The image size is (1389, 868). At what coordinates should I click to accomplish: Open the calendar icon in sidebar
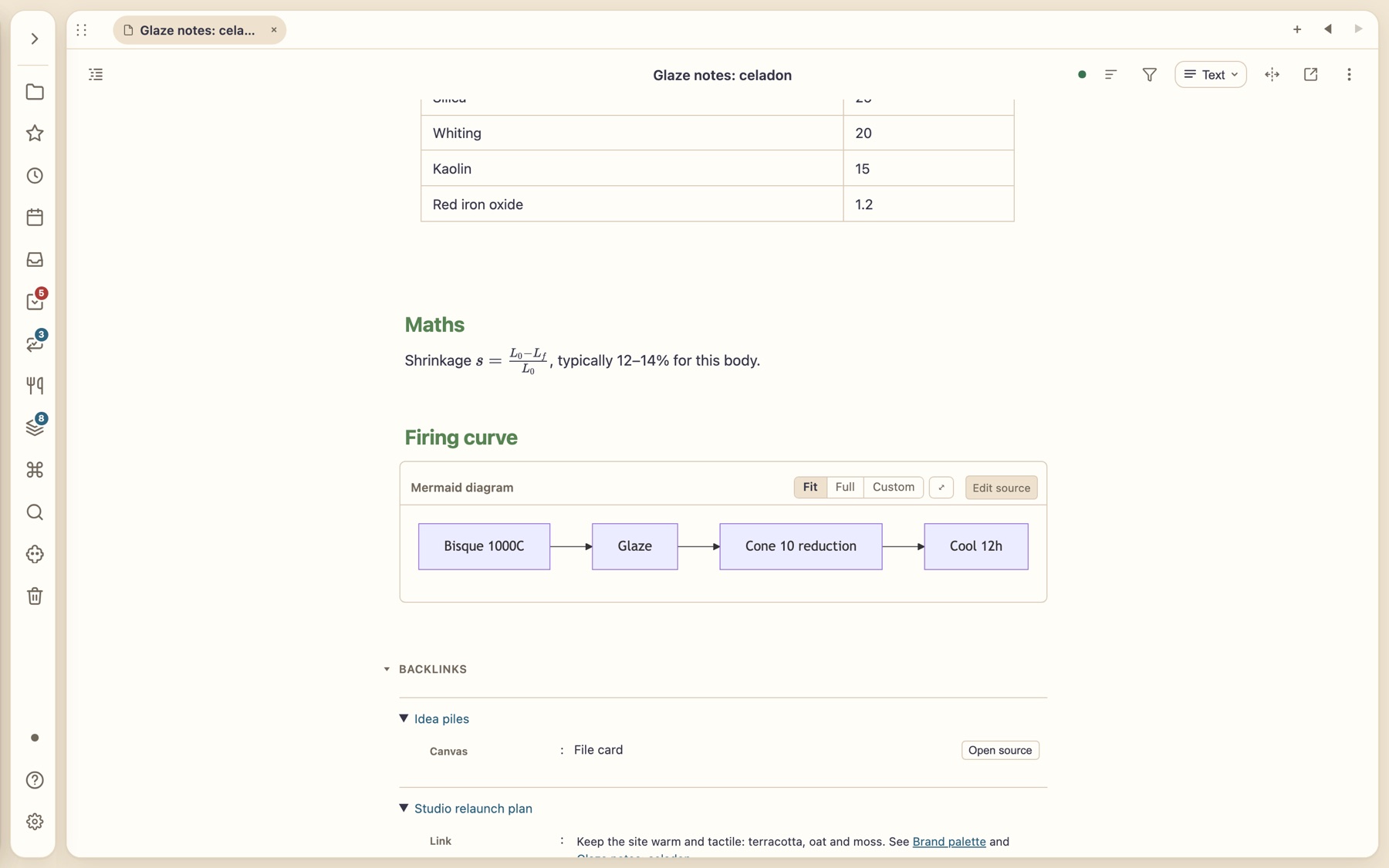point(35,218)
